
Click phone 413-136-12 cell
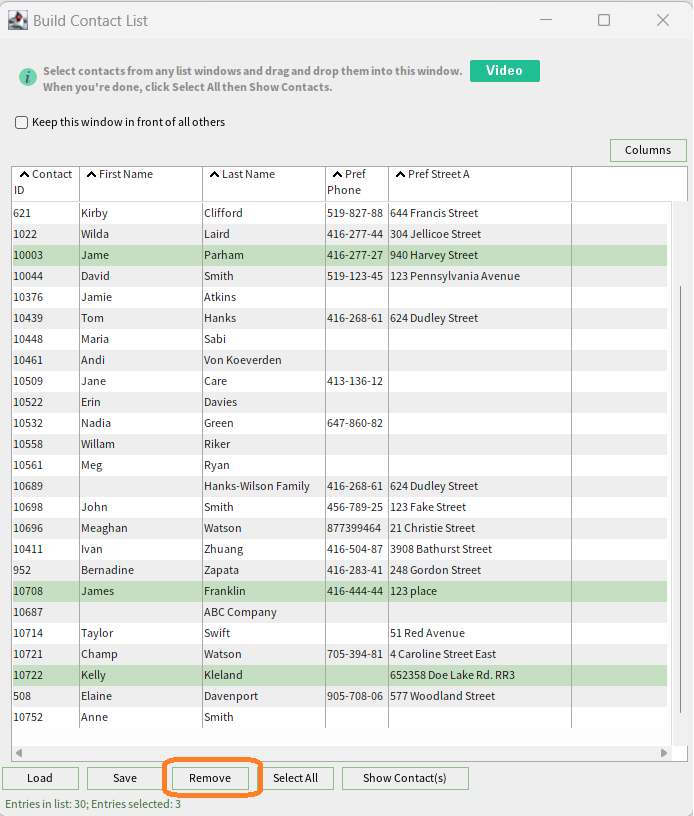point(357,381)
